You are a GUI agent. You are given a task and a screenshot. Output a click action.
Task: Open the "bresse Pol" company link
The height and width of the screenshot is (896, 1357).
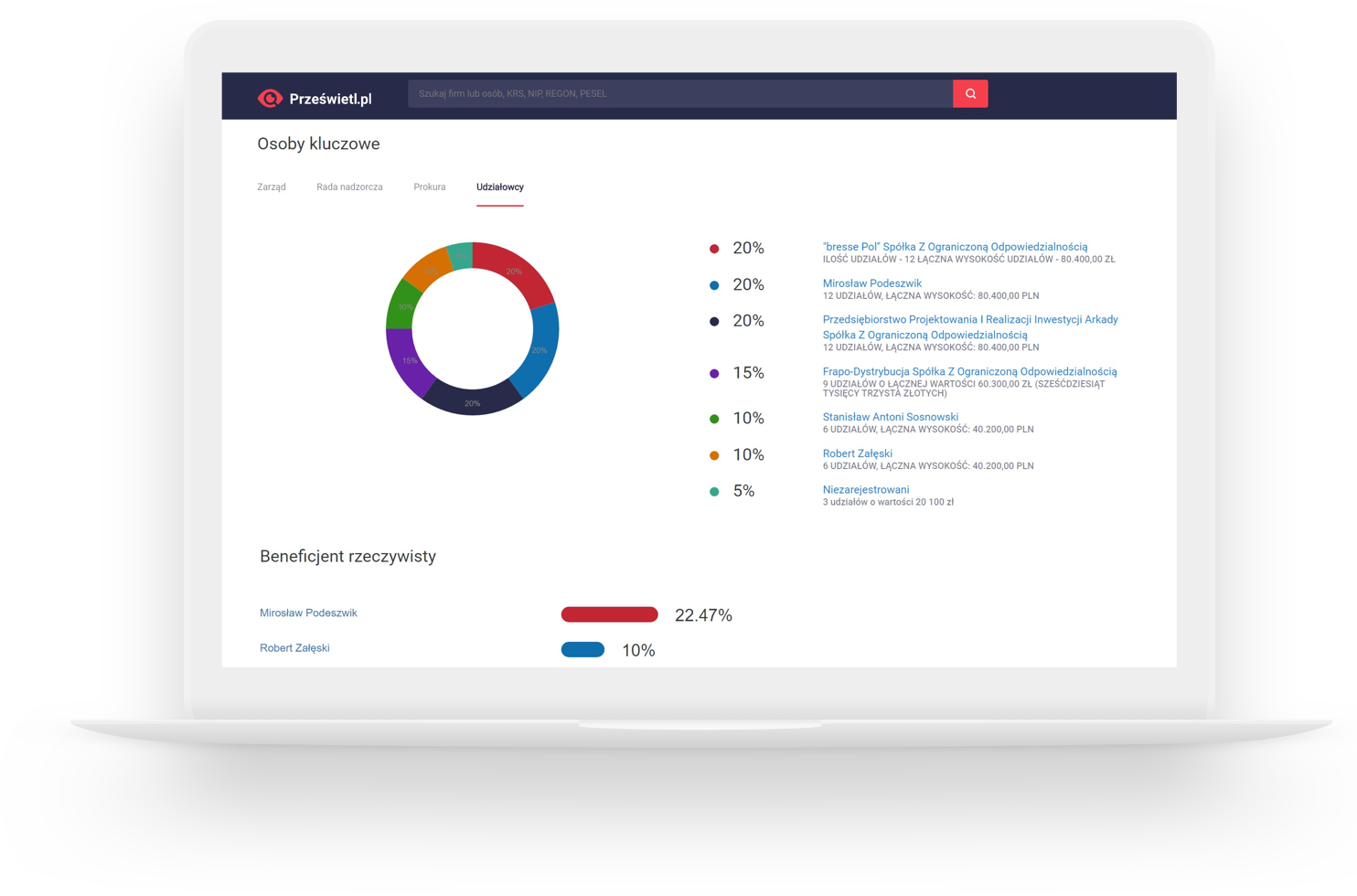click(955, 247)
